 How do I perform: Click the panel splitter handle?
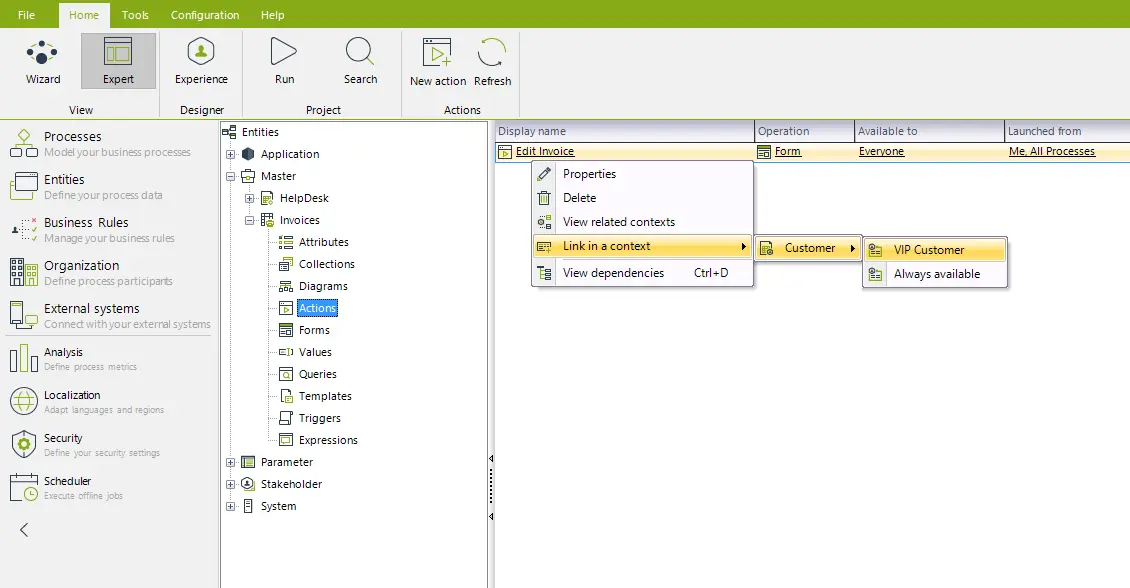[x=491, y=487]
